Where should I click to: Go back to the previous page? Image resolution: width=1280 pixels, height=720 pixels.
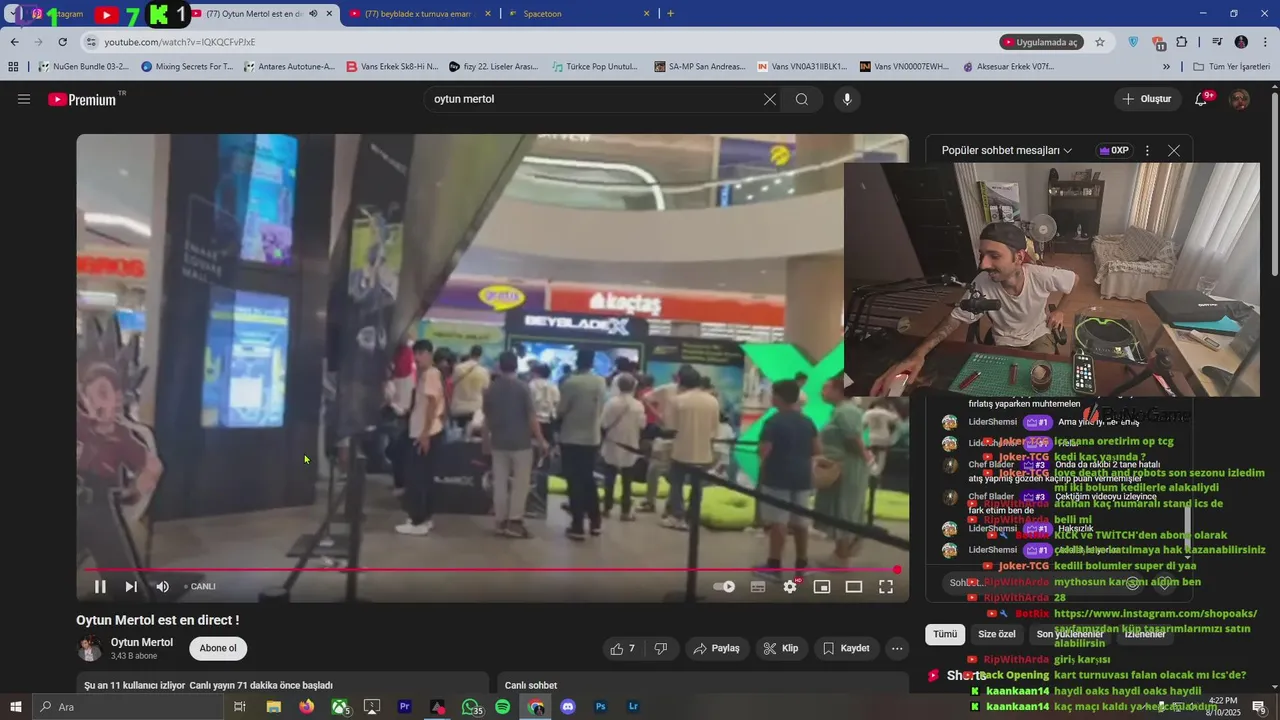click(15, 42)
